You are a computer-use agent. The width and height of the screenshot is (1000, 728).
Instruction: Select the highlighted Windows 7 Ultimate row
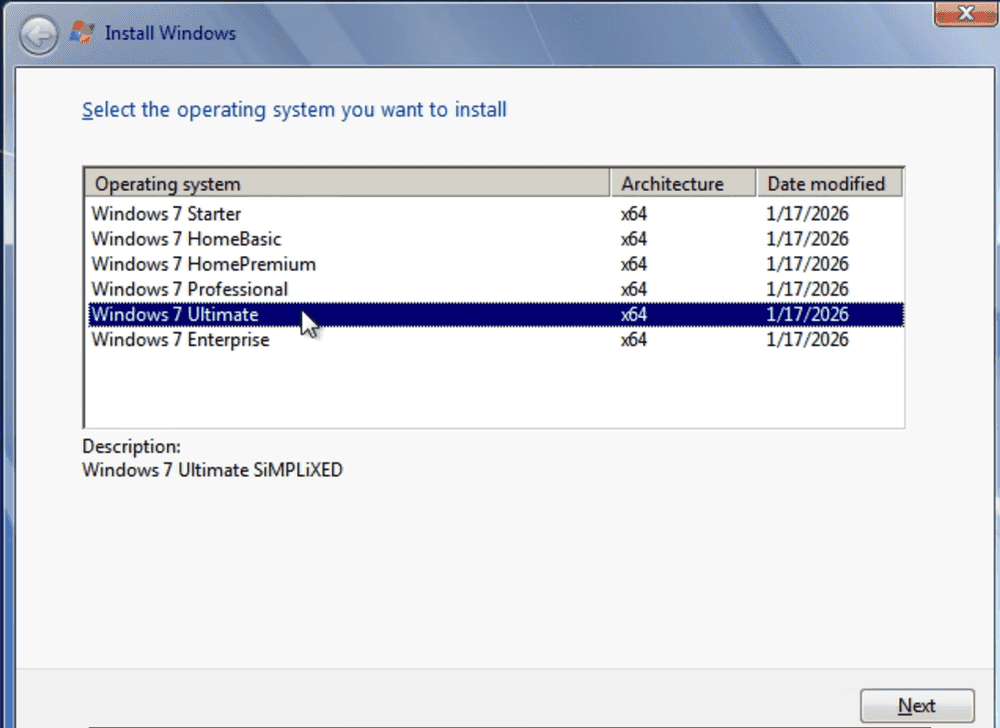[175, 314]
